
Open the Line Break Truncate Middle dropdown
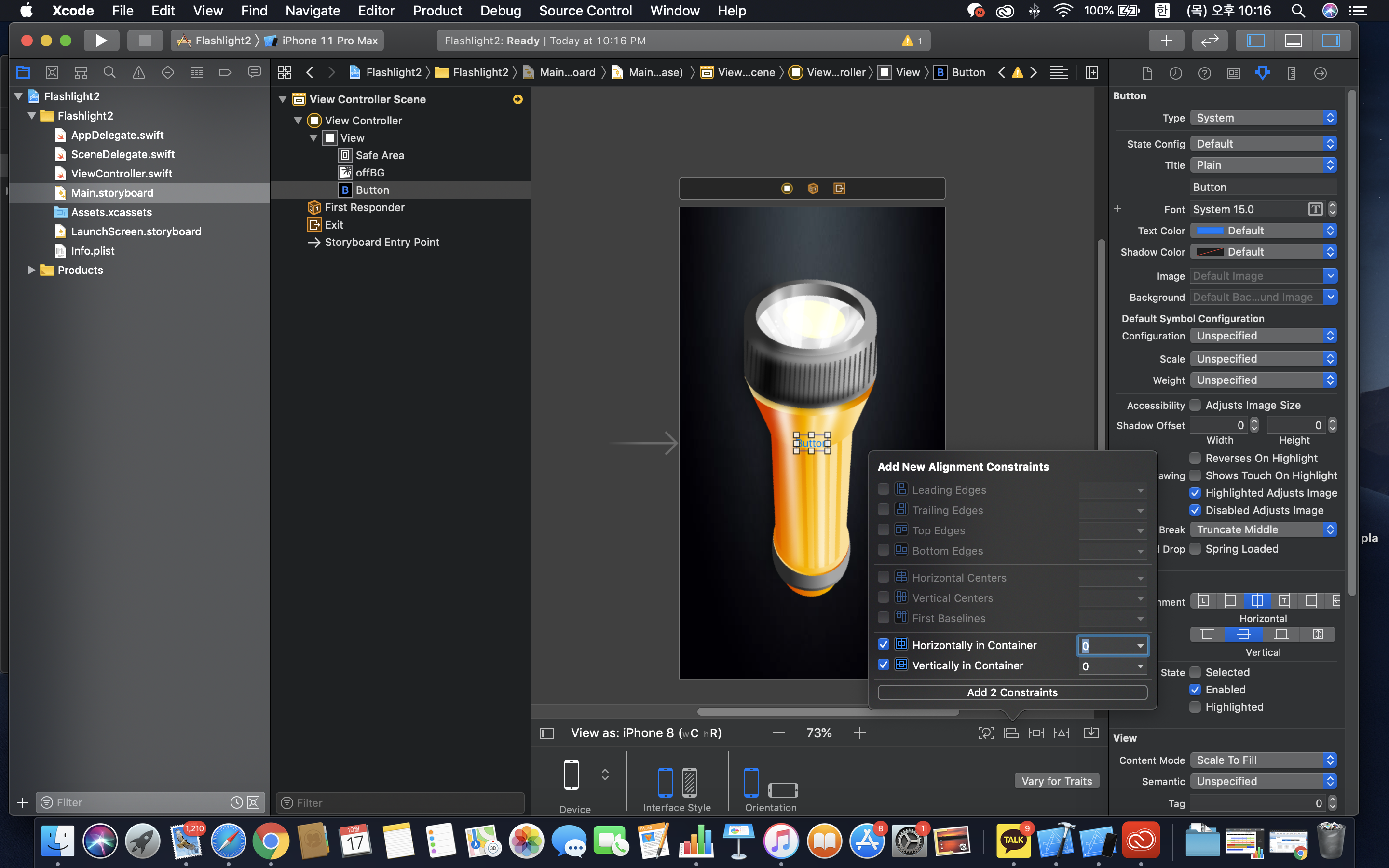tap(1263, 529)
